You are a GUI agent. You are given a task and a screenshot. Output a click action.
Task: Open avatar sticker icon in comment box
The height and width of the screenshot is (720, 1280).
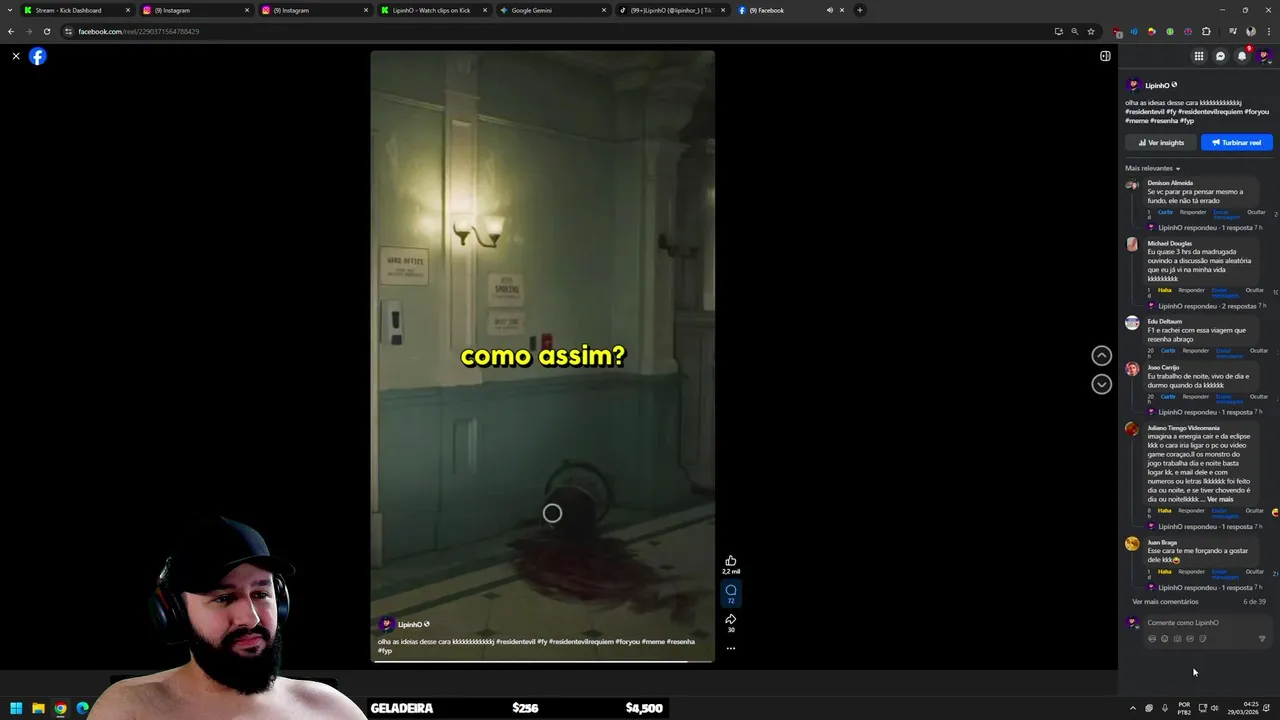pos(1152,638)
